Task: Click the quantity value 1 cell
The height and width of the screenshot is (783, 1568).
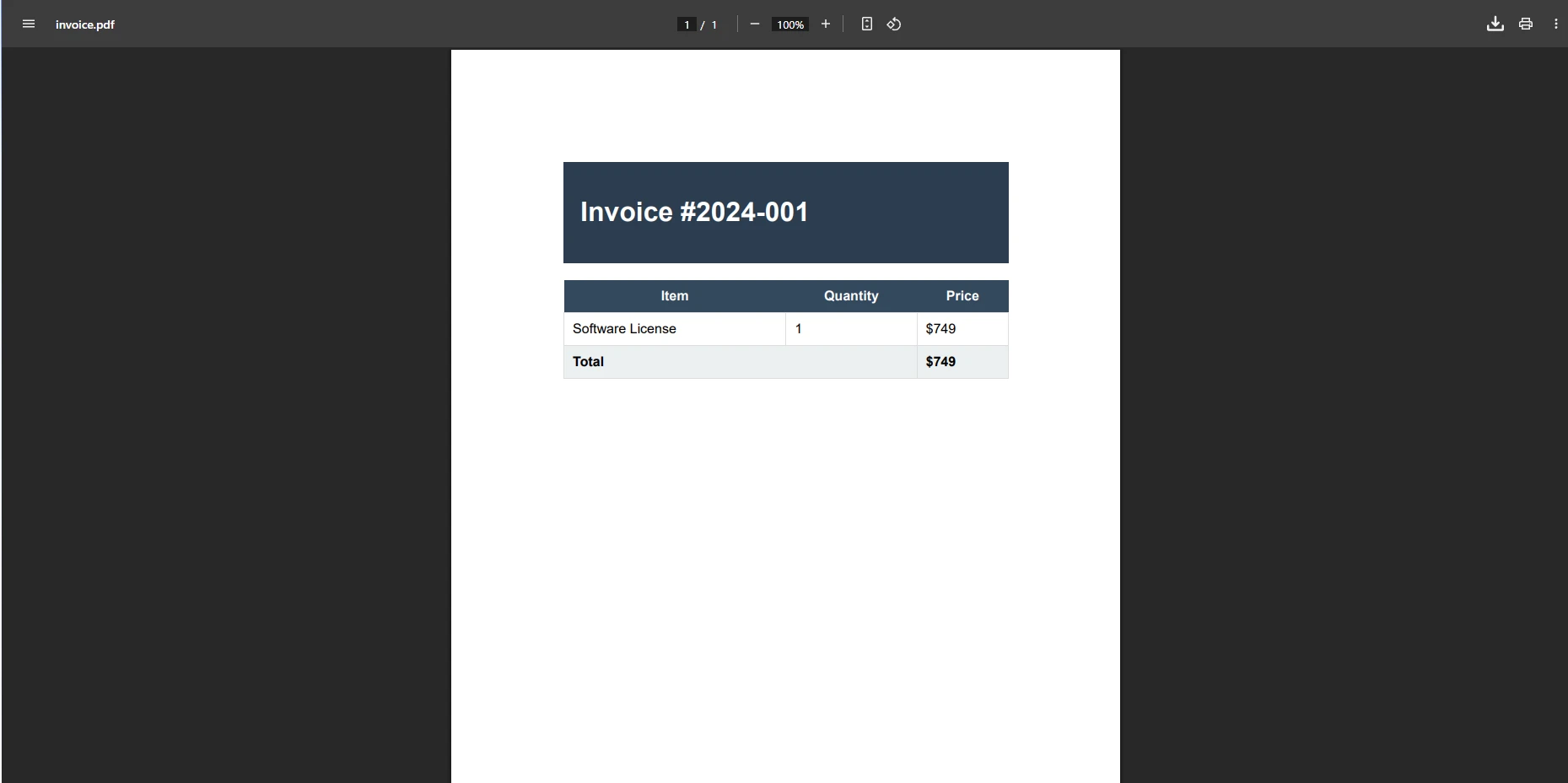Action: pos(799,329)
